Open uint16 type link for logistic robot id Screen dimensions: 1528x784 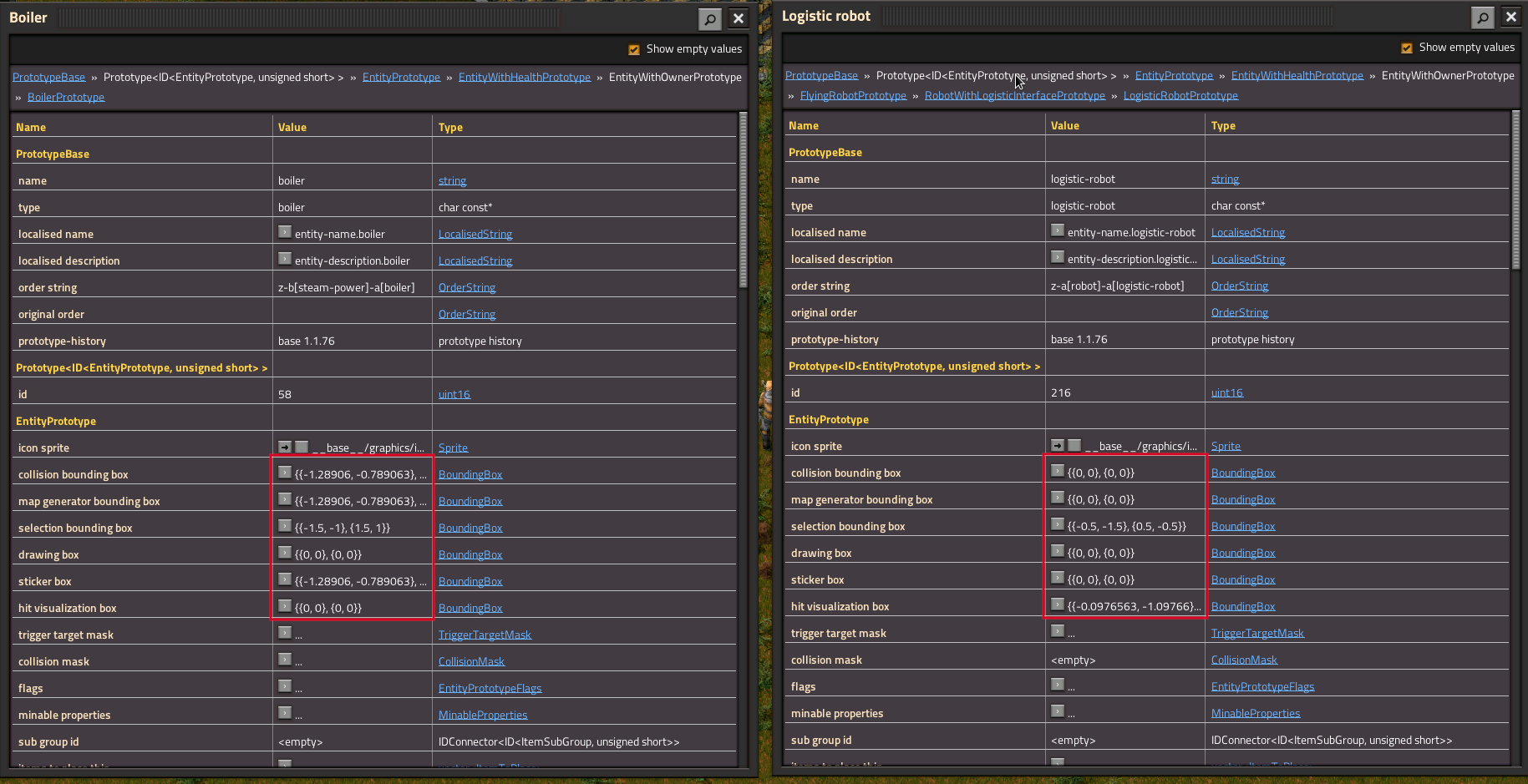(x=1227, y=392)
